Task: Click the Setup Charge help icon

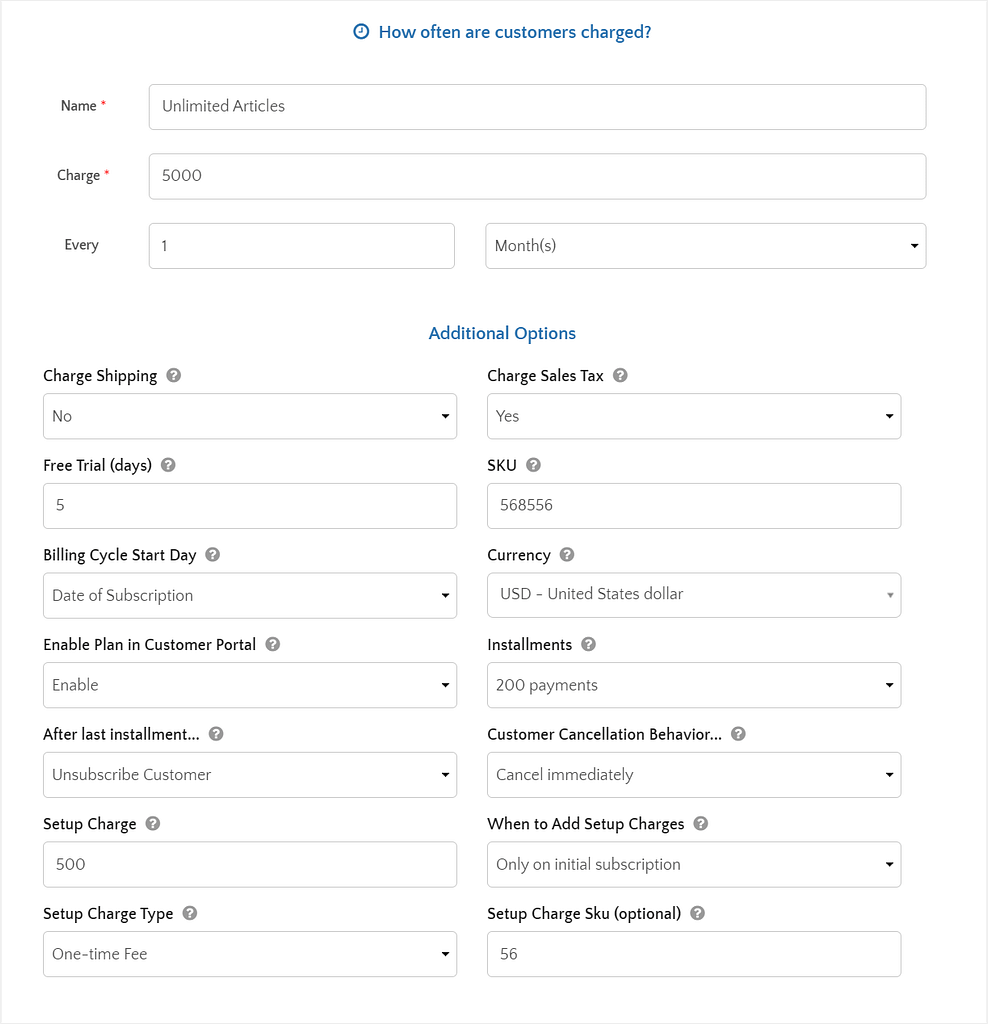Action: point(153,824)
